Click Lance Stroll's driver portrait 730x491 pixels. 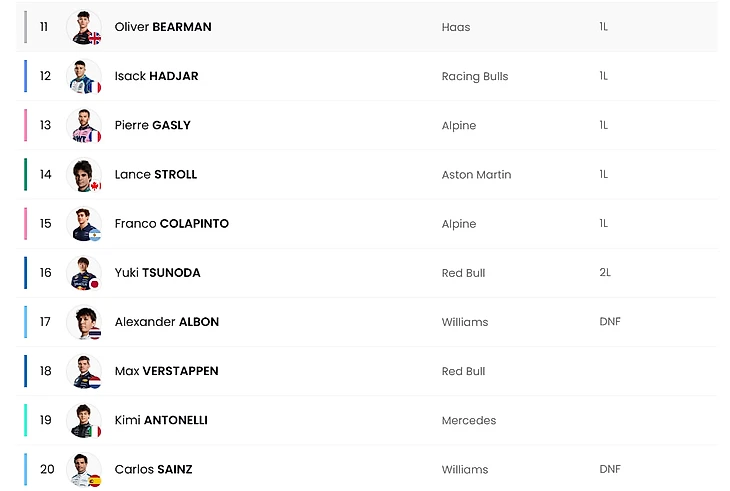(84, 174)
